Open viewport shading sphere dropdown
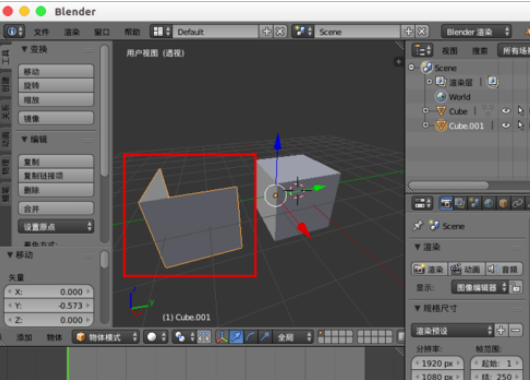The width and height of the screenshot is (530, 380). tap(155, 337)
